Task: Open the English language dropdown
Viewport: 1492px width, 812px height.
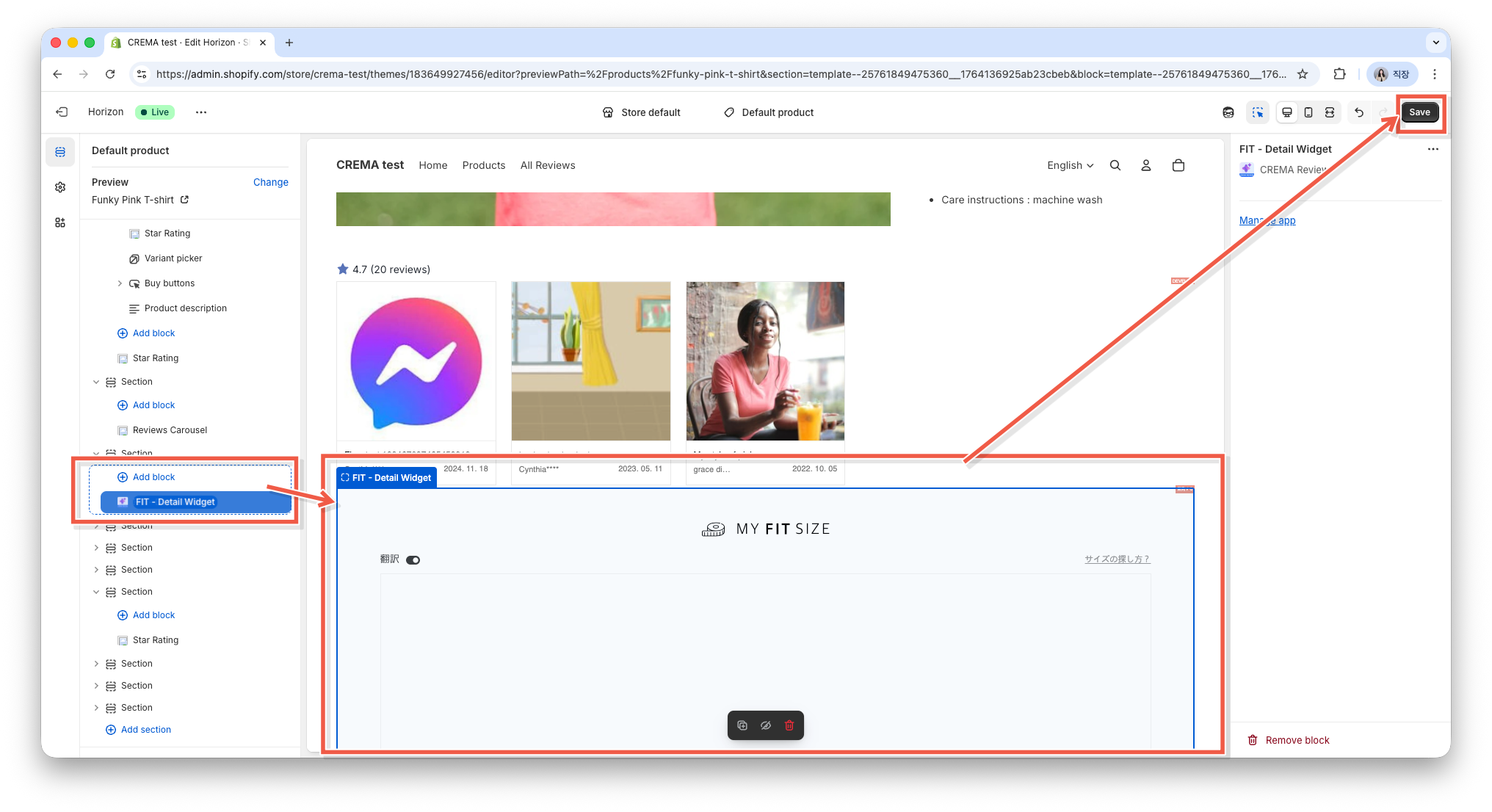Action: [1070, 165]
